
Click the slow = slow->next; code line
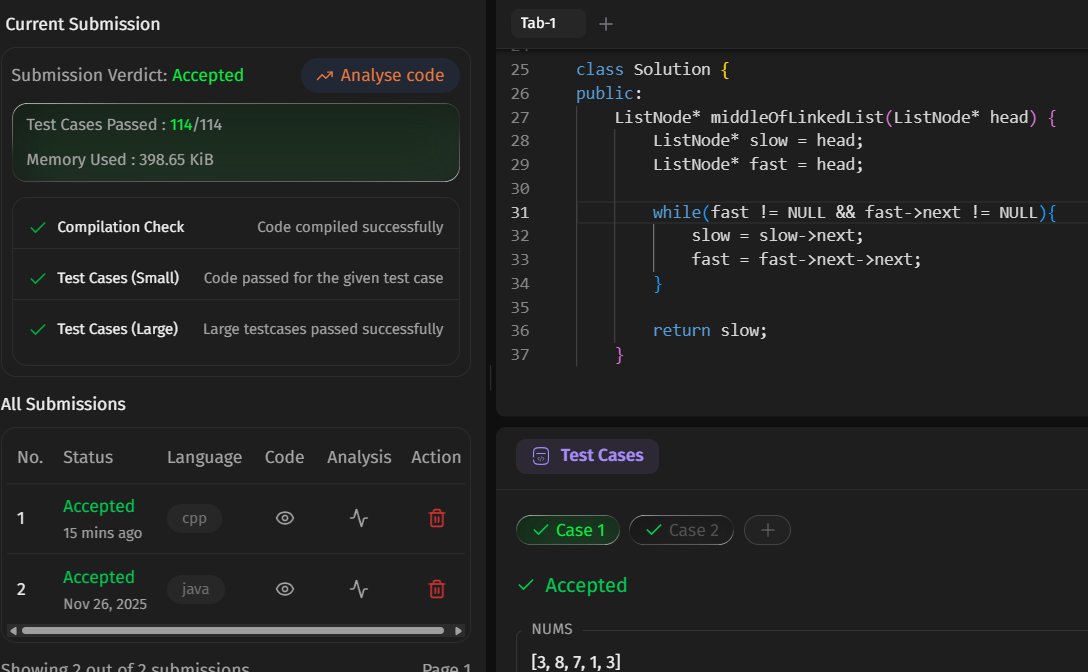click(777, 236)
